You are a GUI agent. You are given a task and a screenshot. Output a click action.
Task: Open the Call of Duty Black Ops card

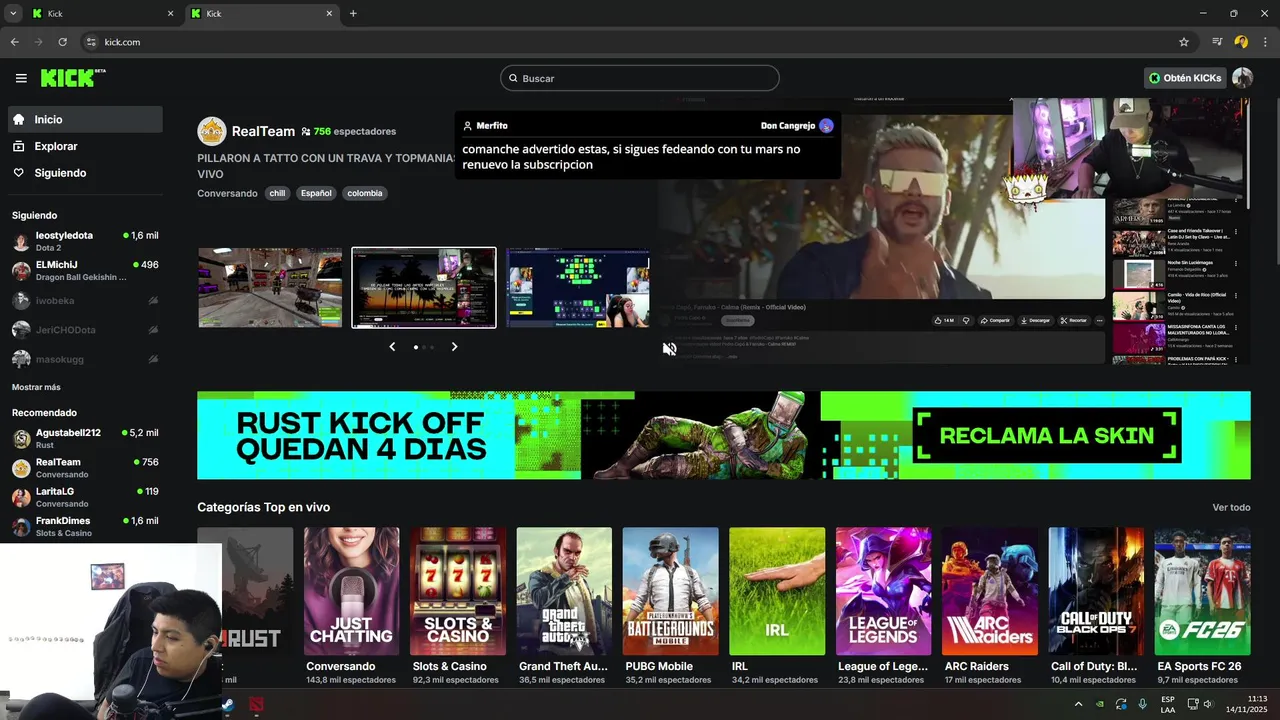(1096, 591)
